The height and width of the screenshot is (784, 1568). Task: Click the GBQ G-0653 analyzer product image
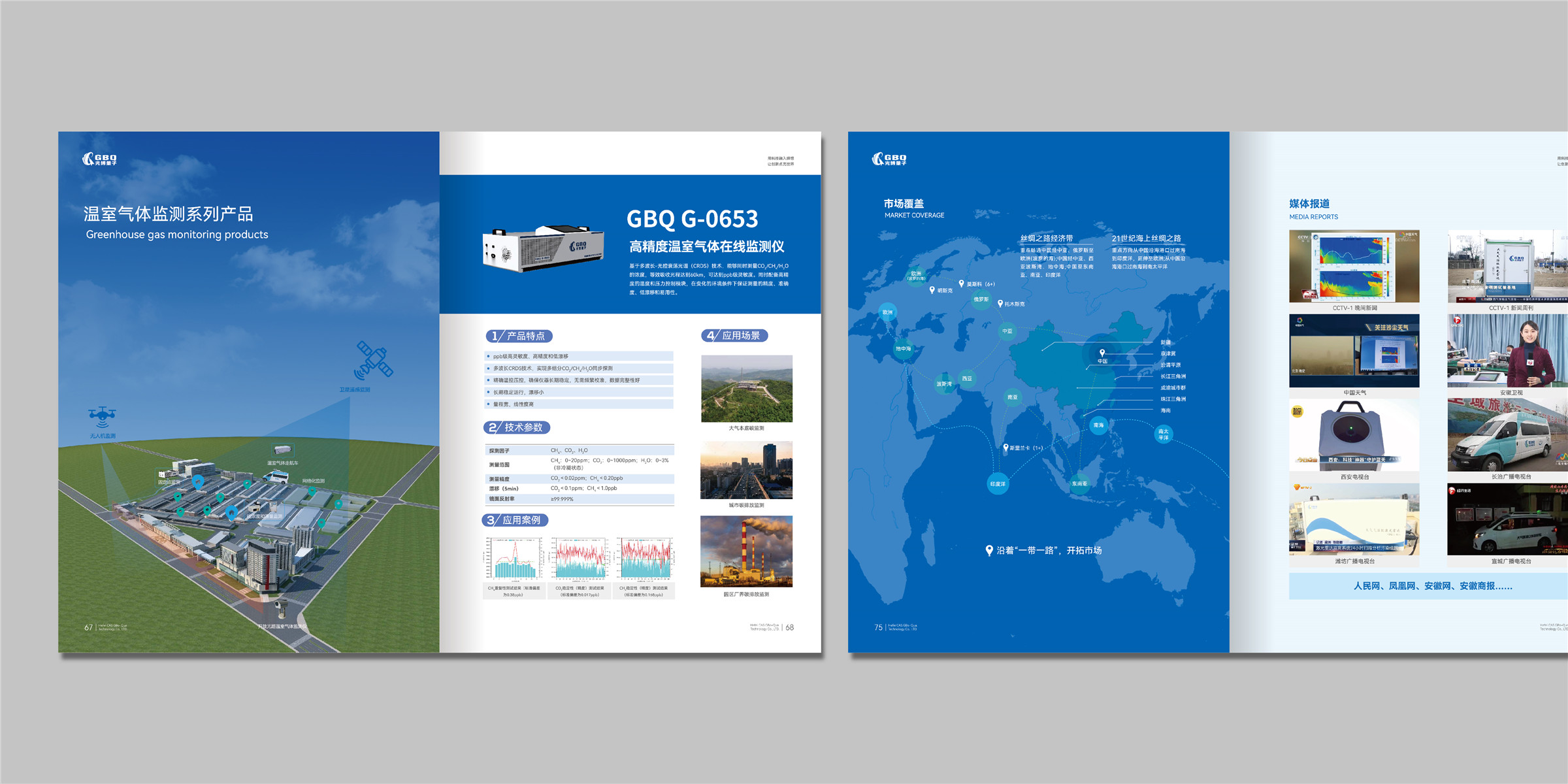pos(544,249)
